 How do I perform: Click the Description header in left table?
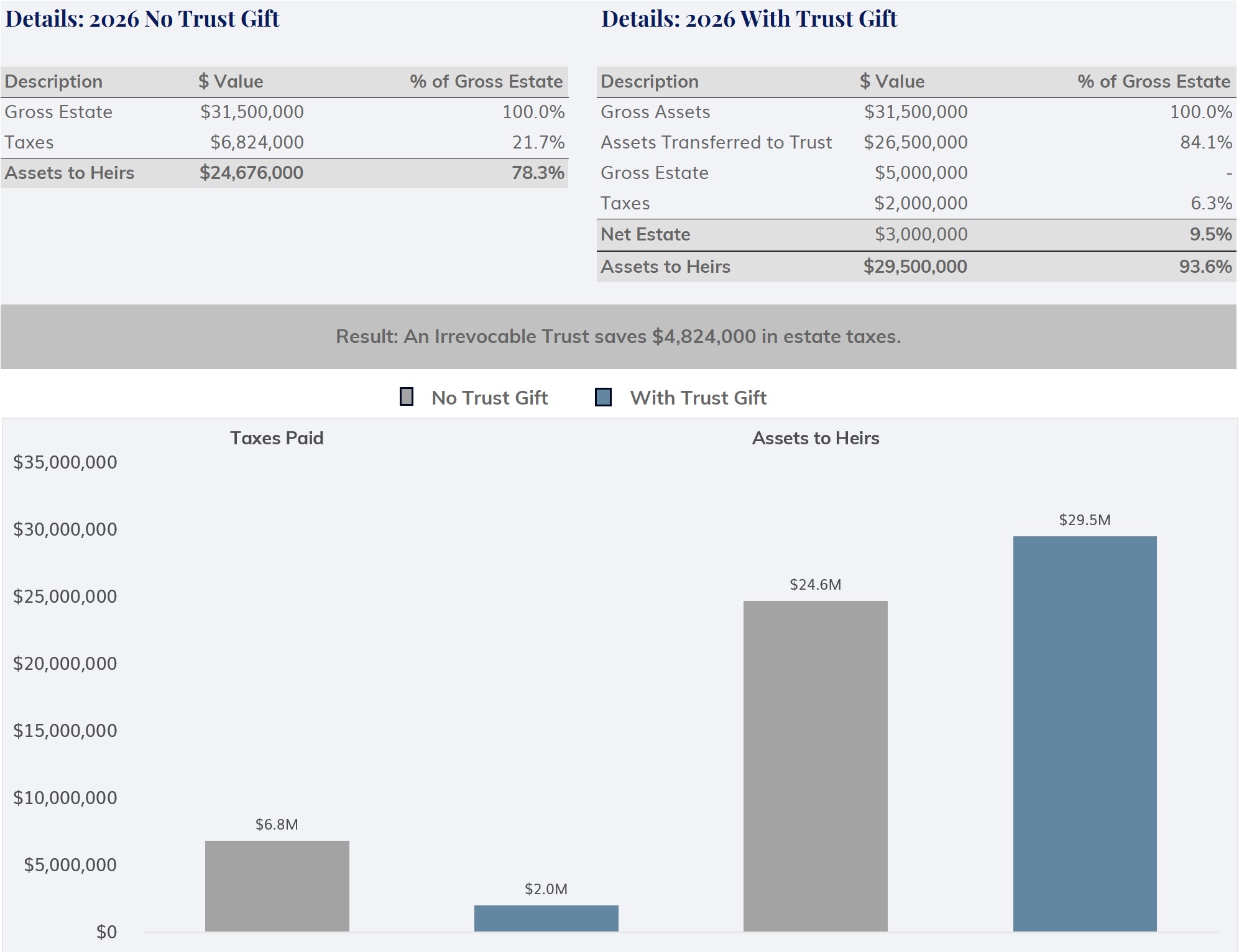[53, 81]
